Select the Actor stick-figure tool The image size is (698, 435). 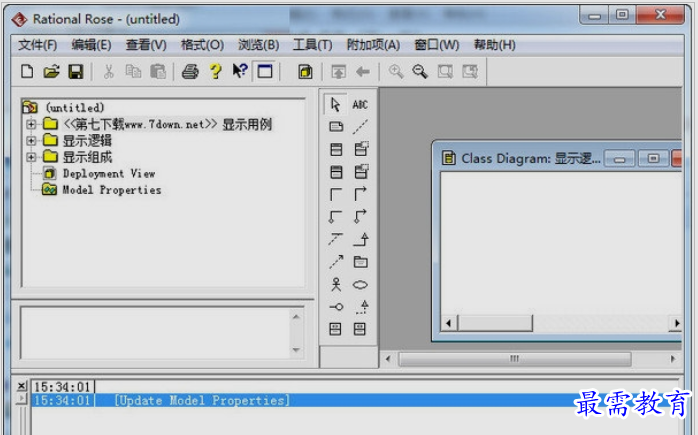pyautogui.click(x=336, y=285)
